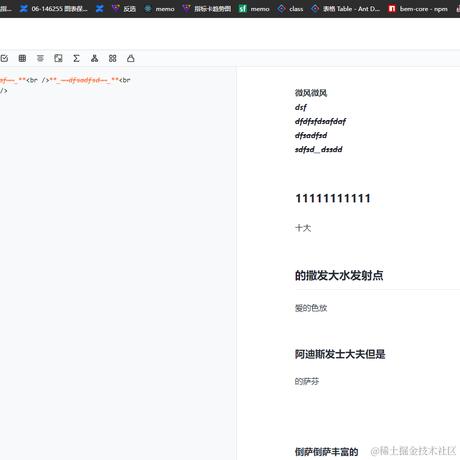The height and width of the screenshot is (460, 460).
Task: Click the 十大 paragraph in preview
Action: click(303, 228)
